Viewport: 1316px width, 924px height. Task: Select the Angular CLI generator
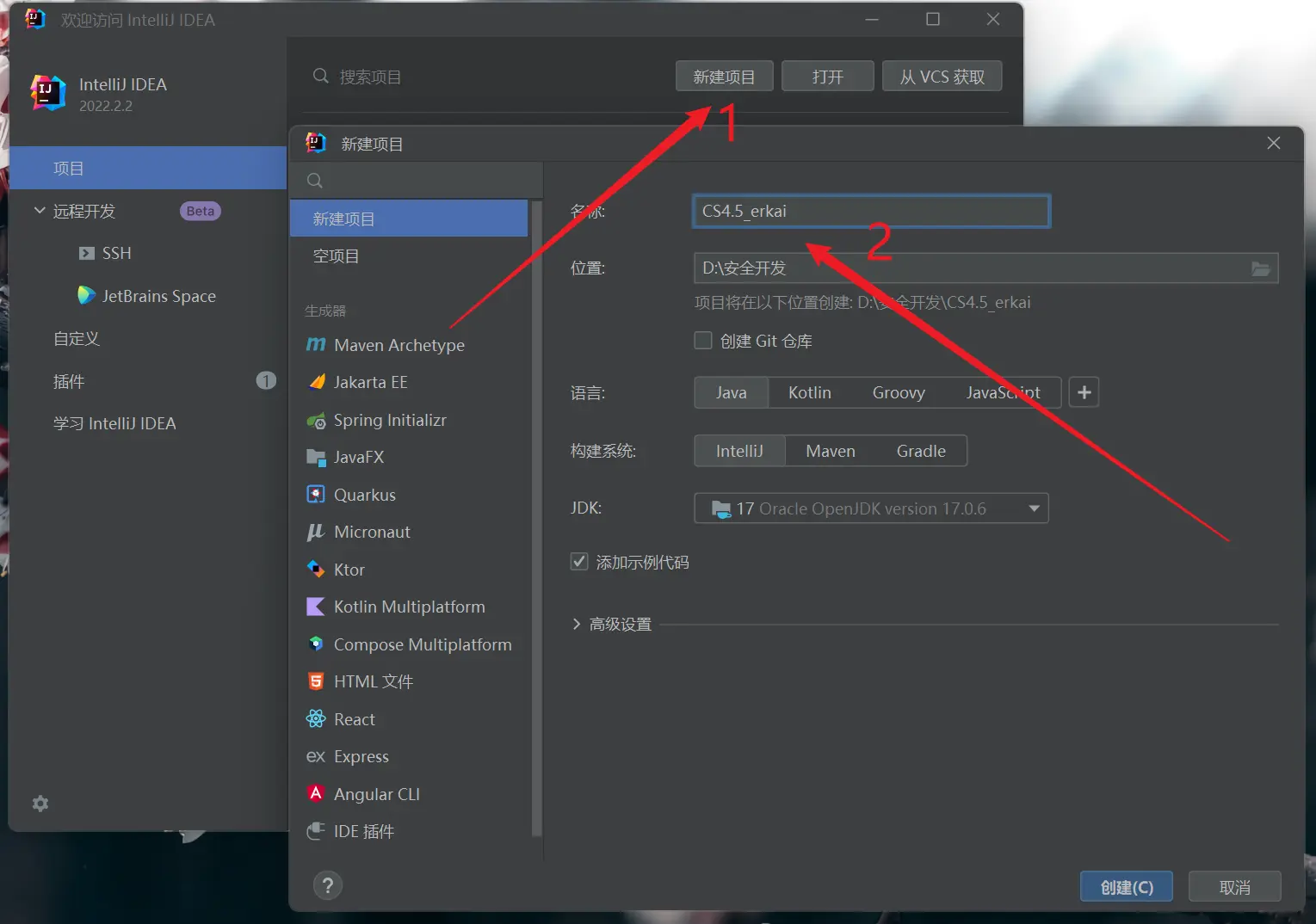[x=376, y=794]
